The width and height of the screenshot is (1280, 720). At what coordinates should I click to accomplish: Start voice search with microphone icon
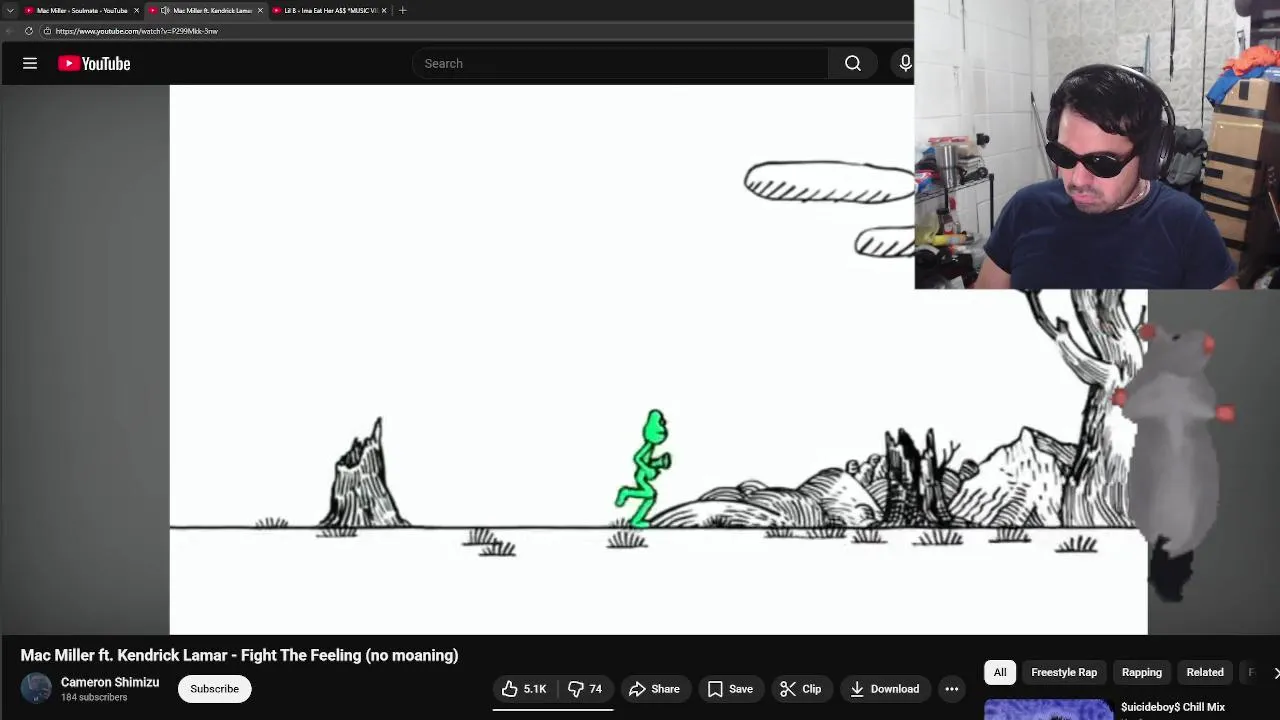[905, 63]
